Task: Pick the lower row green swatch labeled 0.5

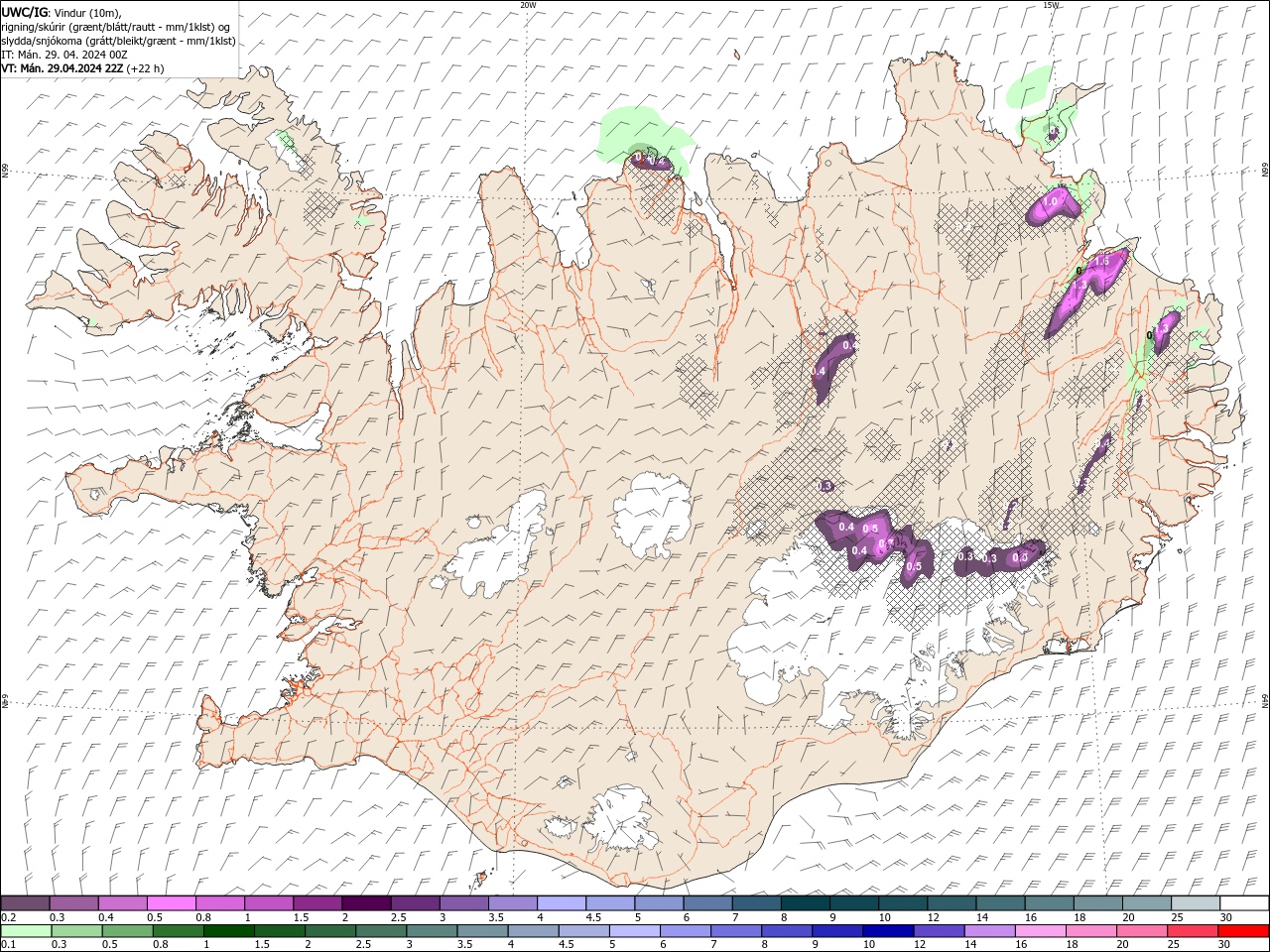Action: tap(127, 931)
